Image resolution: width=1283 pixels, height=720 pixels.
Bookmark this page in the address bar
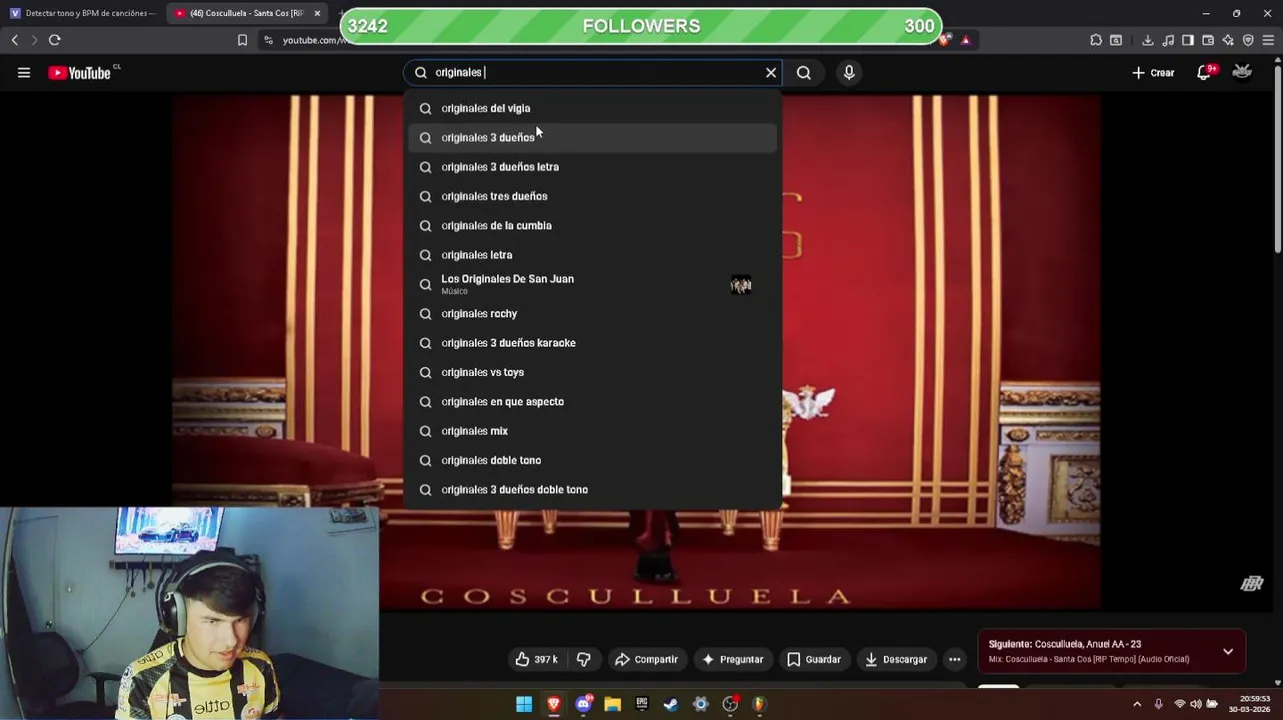(242, 40)
